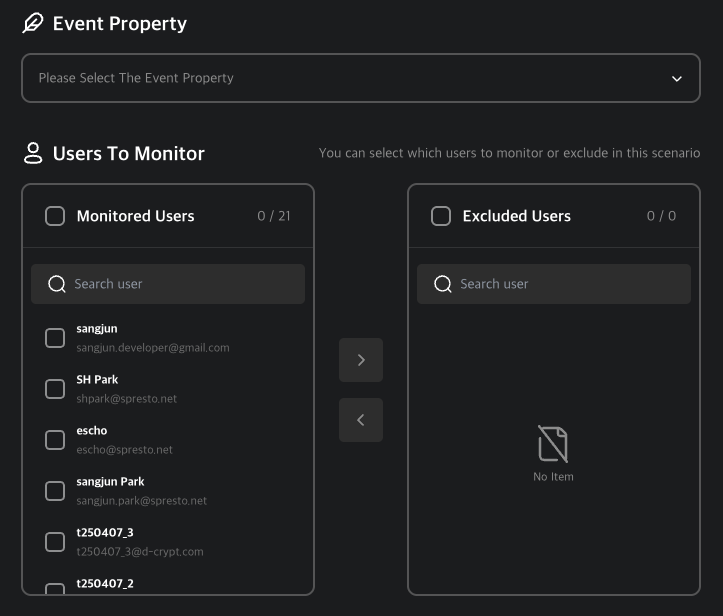Check the sangjun Park user checkbox

point(55,491)
